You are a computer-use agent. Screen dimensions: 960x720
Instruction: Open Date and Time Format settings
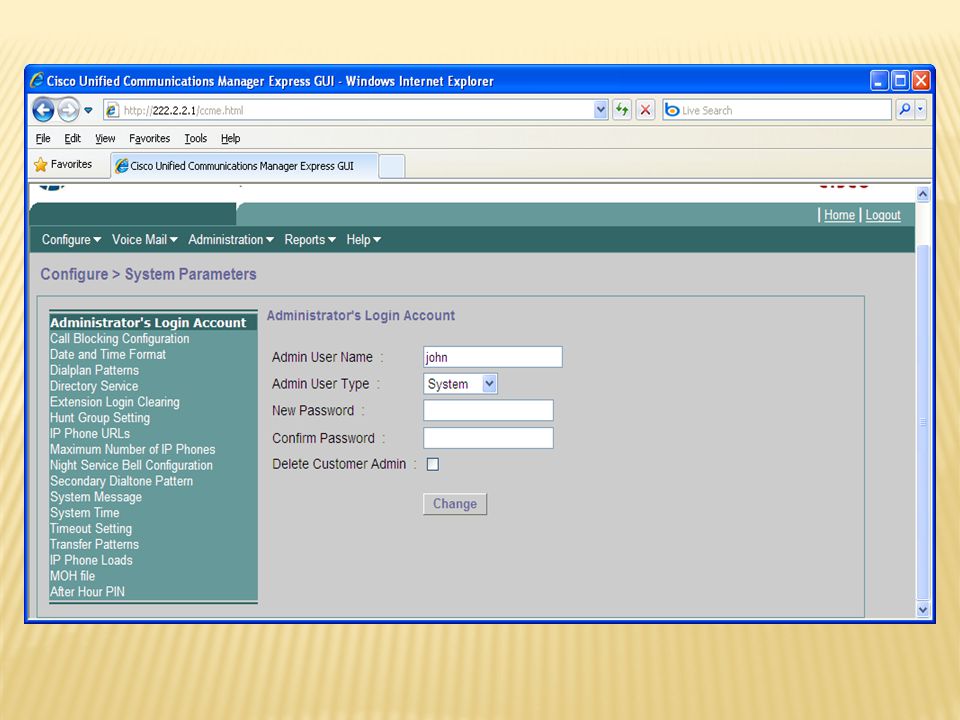coord(108,354)
